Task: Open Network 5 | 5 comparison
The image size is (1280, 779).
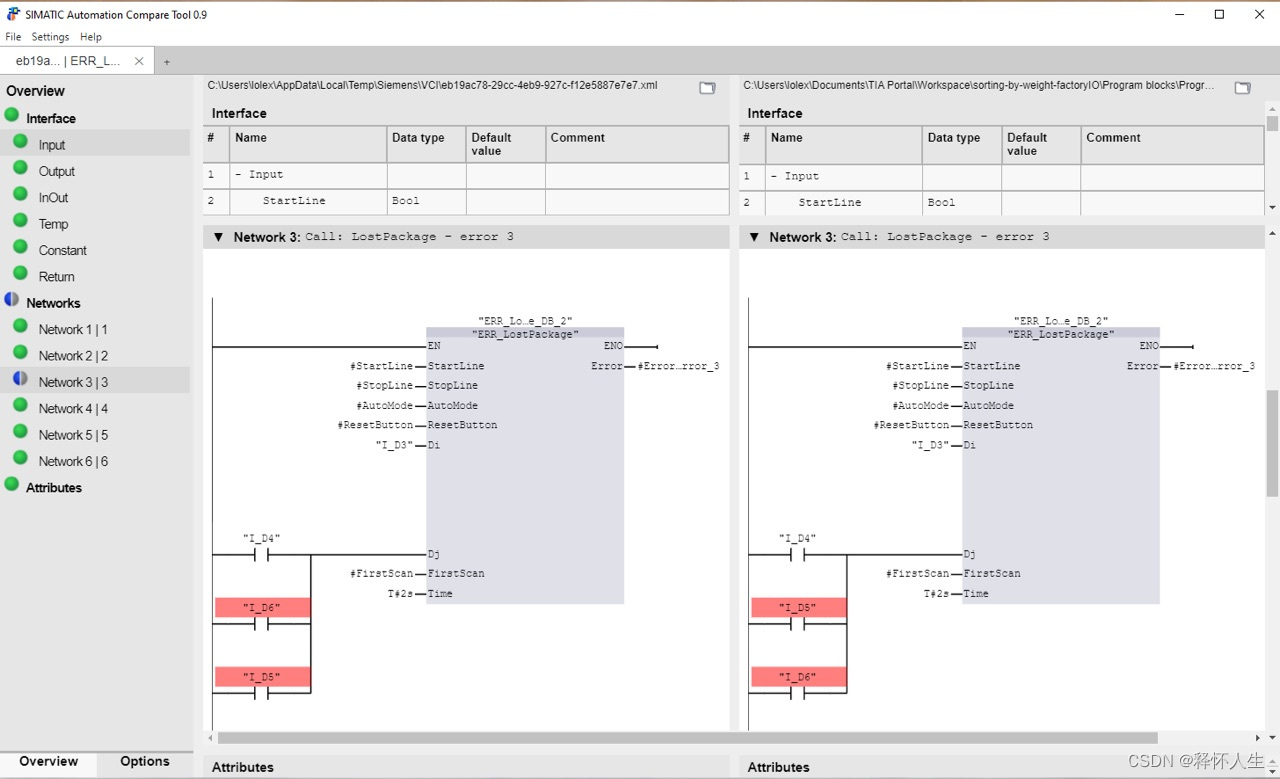Action: [73, 434]
